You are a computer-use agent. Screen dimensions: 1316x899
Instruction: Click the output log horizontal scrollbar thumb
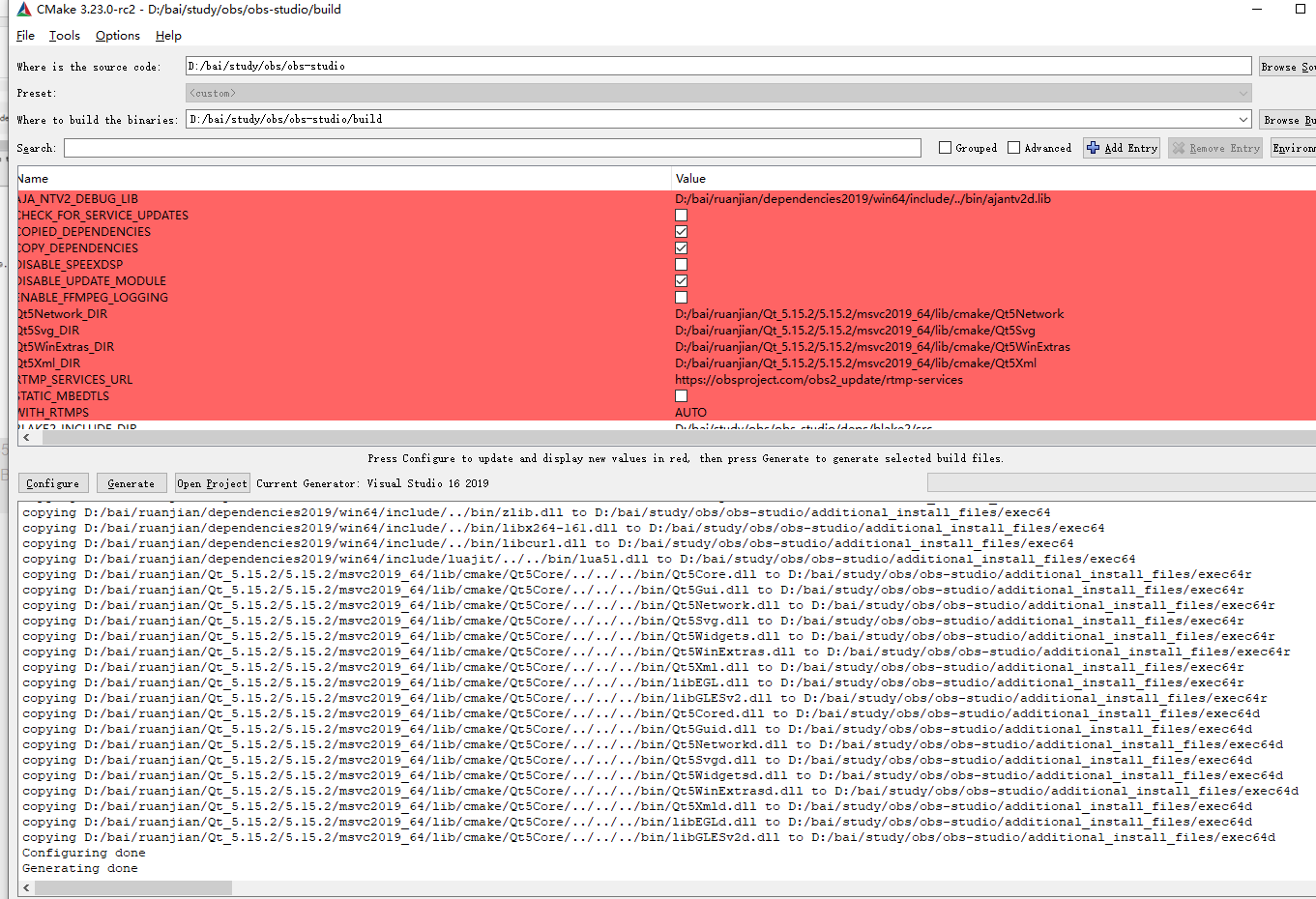(134, 887)
